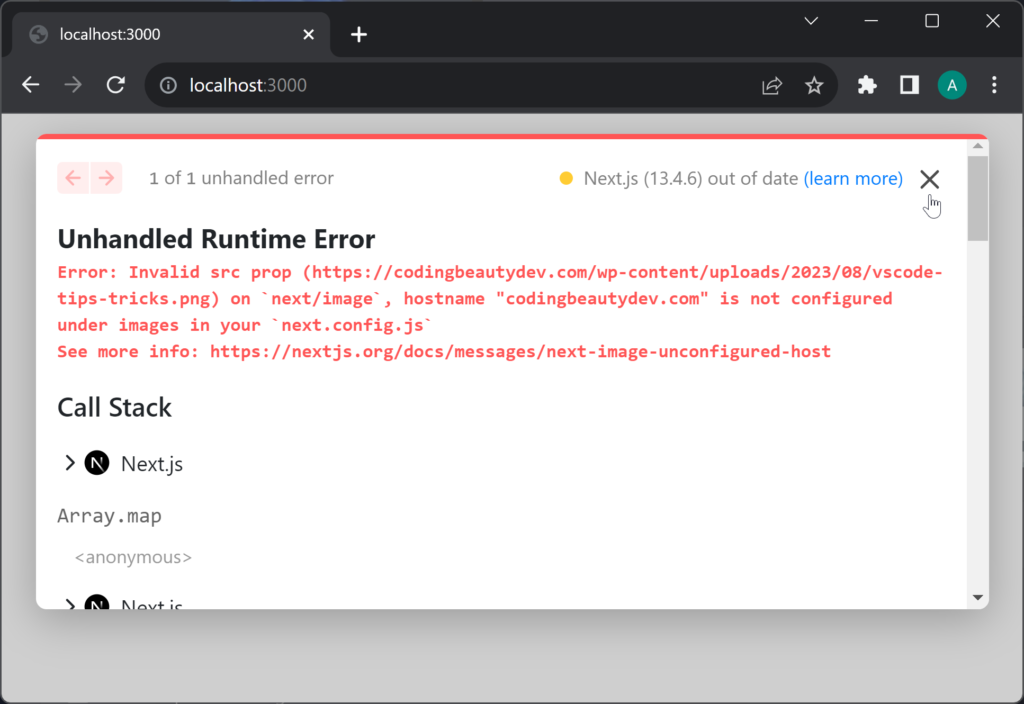Maximize the browser window
The width and height of the screenshot is (1024, 704).
point(932,21)
